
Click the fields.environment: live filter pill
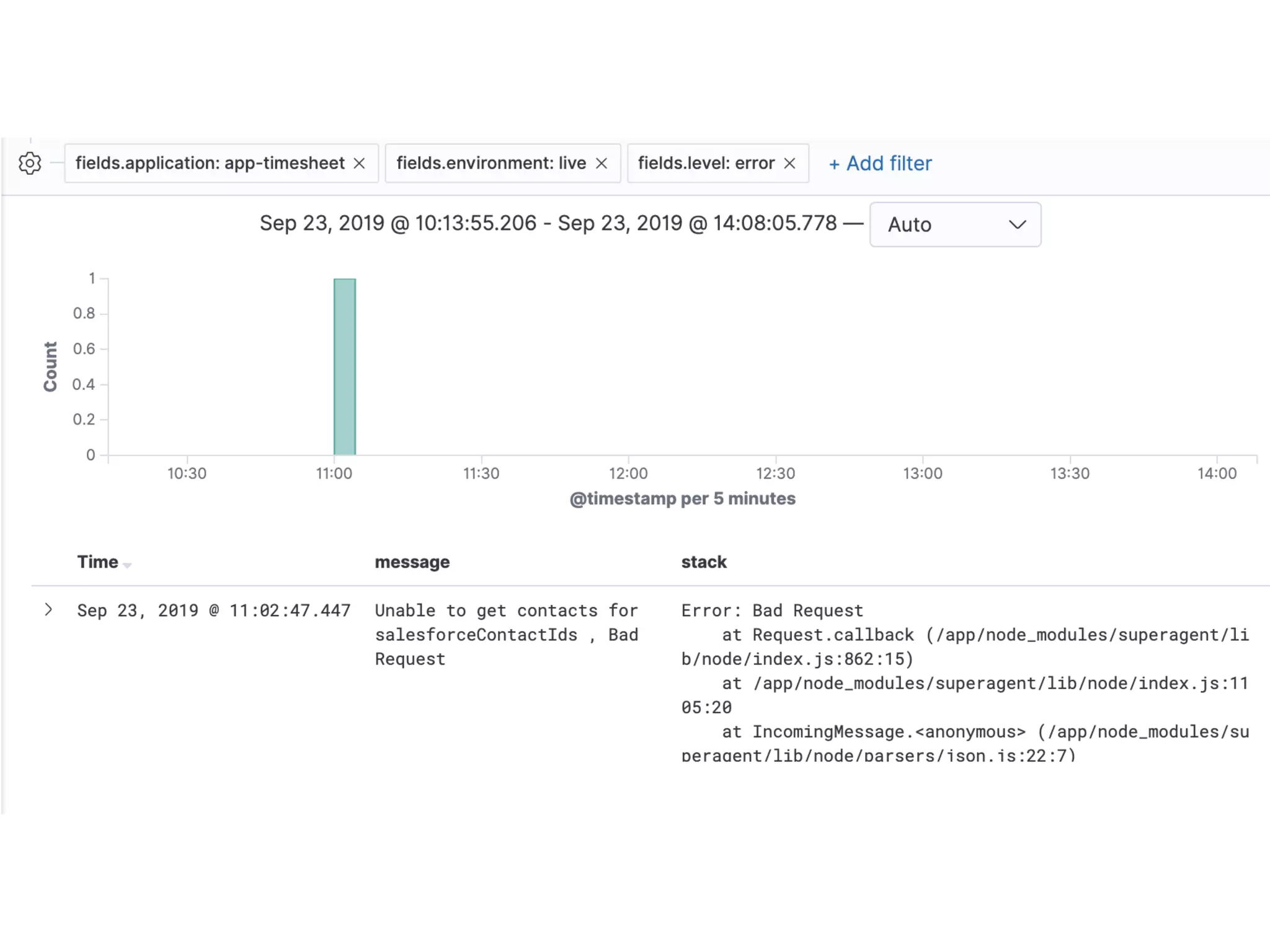click(x=491, y=163)
